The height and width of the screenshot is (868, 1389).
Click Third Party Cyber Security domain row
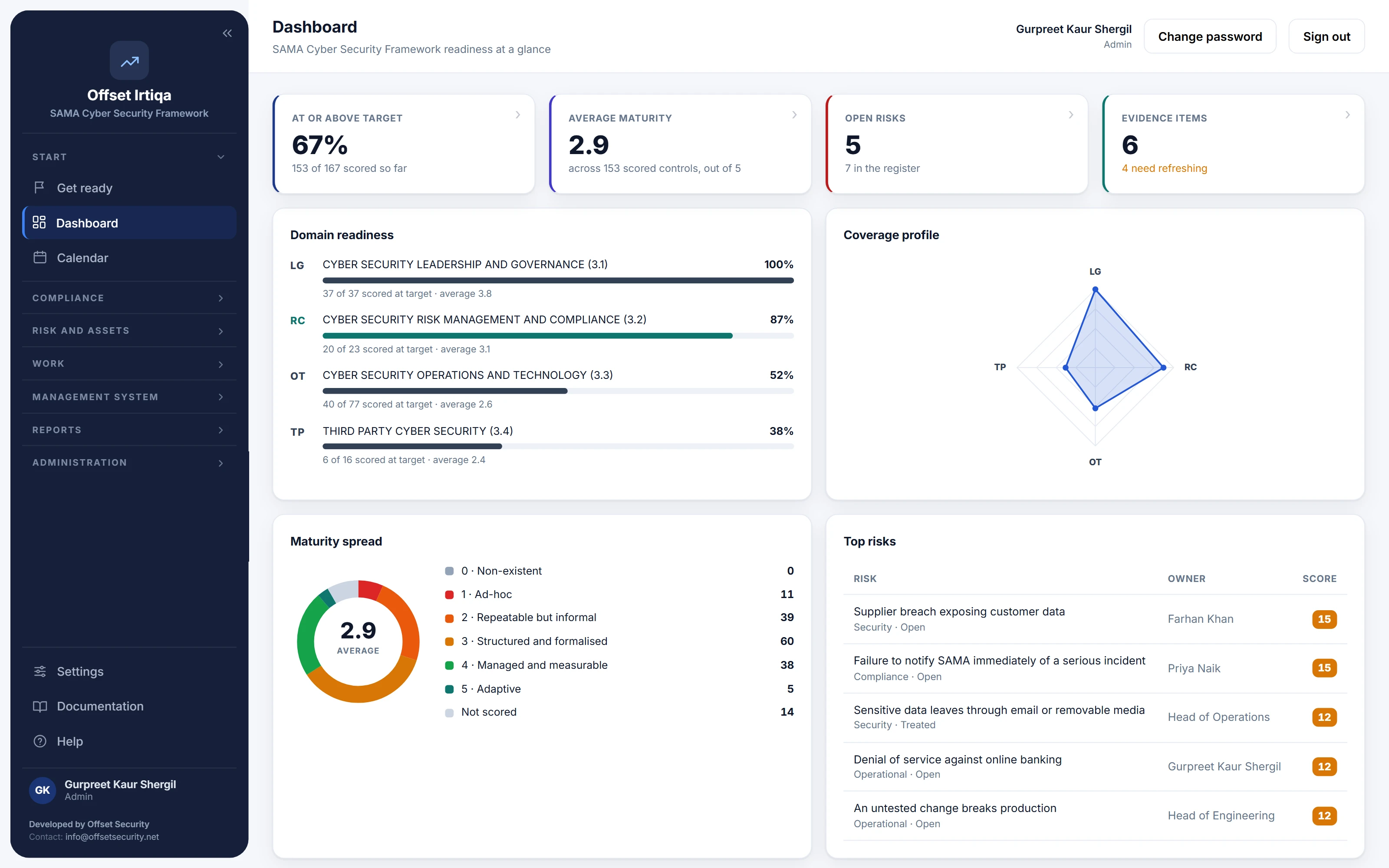[x=542, y=445]
